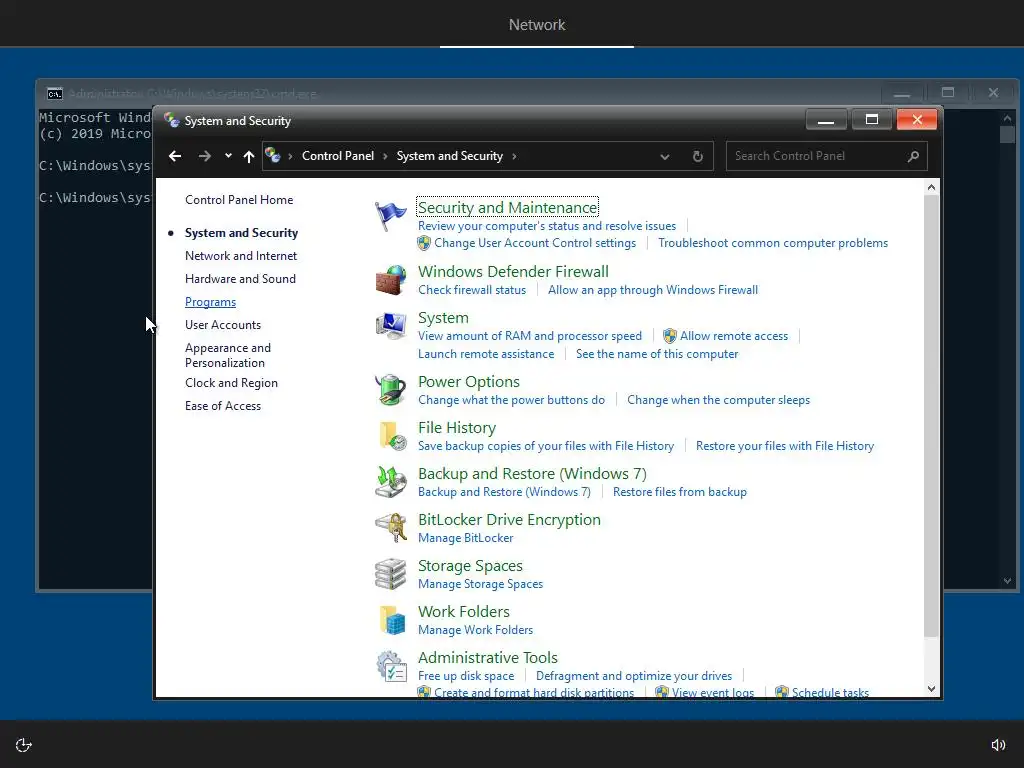Viewport: 1024px width, 768px height.
Task: Refresh the Control Panel view
Action: tap(697, 156)
